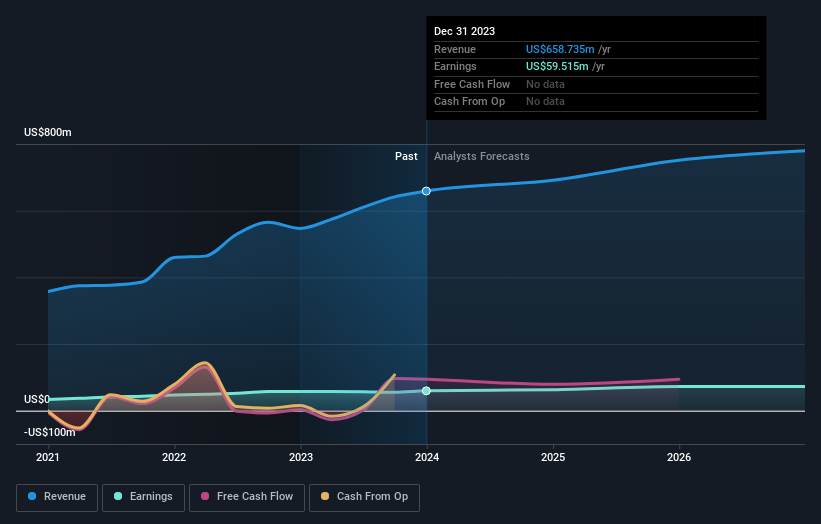821x524 pixels.
Task: Click the revenue data point at 2024
Action: click(426, 191)
